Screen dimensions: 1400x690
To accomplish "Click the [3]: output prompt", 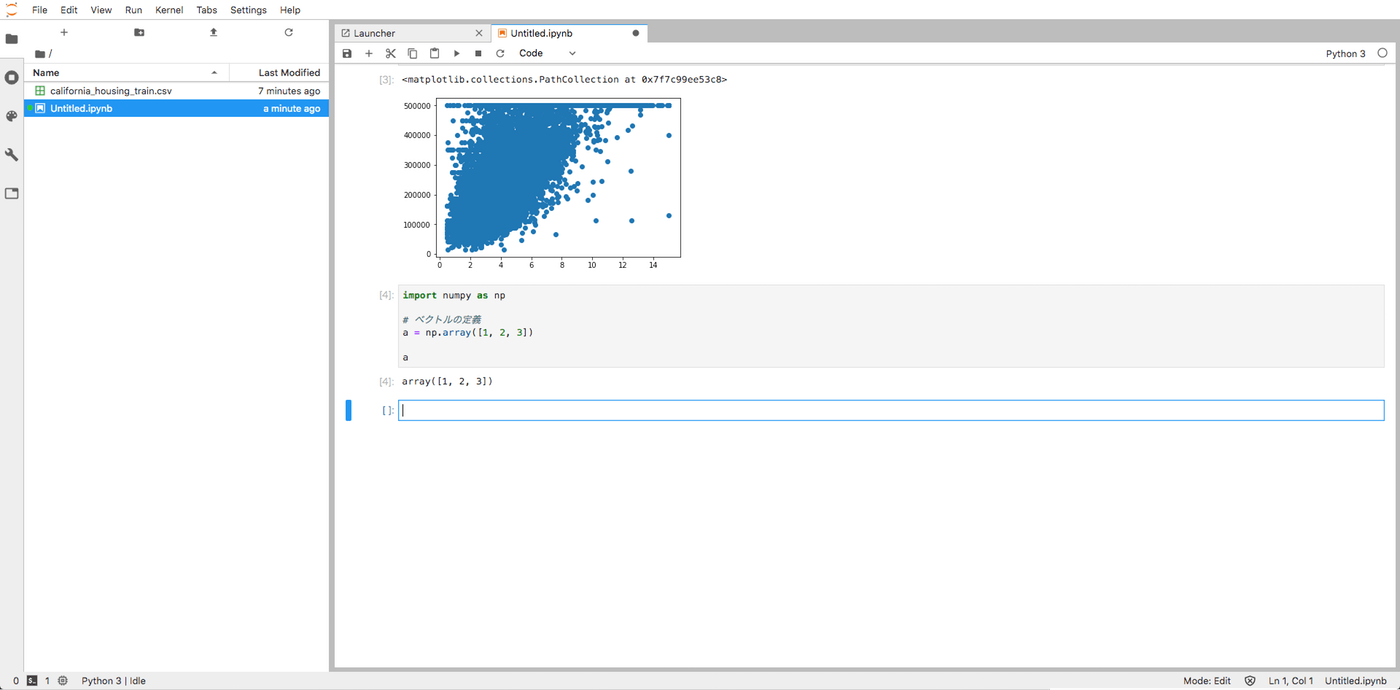I will point(386,79).
